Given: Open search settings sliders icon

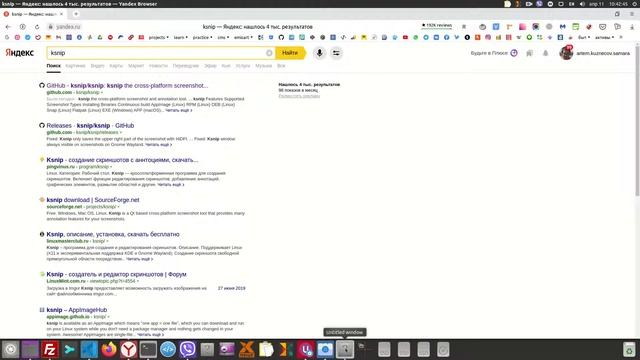Looking at the screenshot, I should tap(336, 53).
